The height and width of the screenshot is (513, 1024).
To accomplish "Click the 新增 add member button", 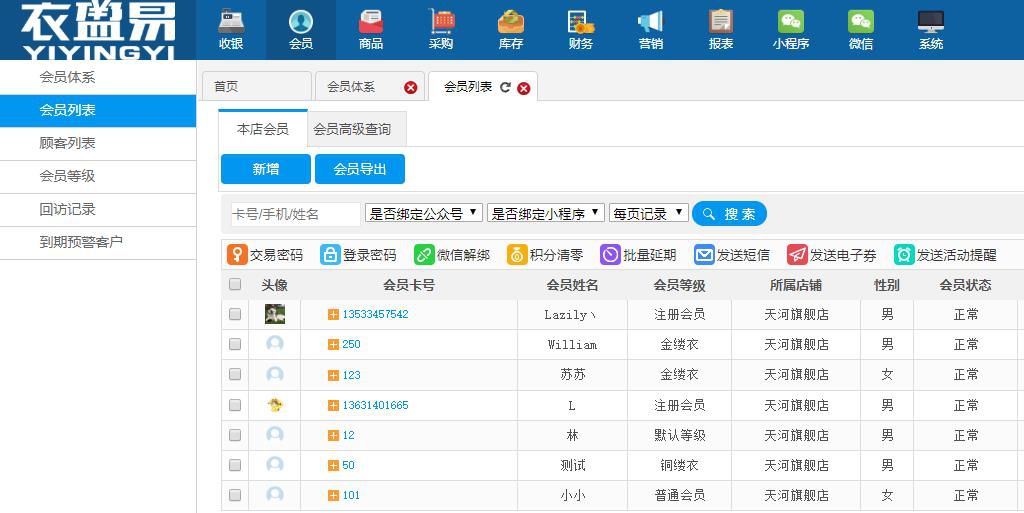I will pos(266,169).
